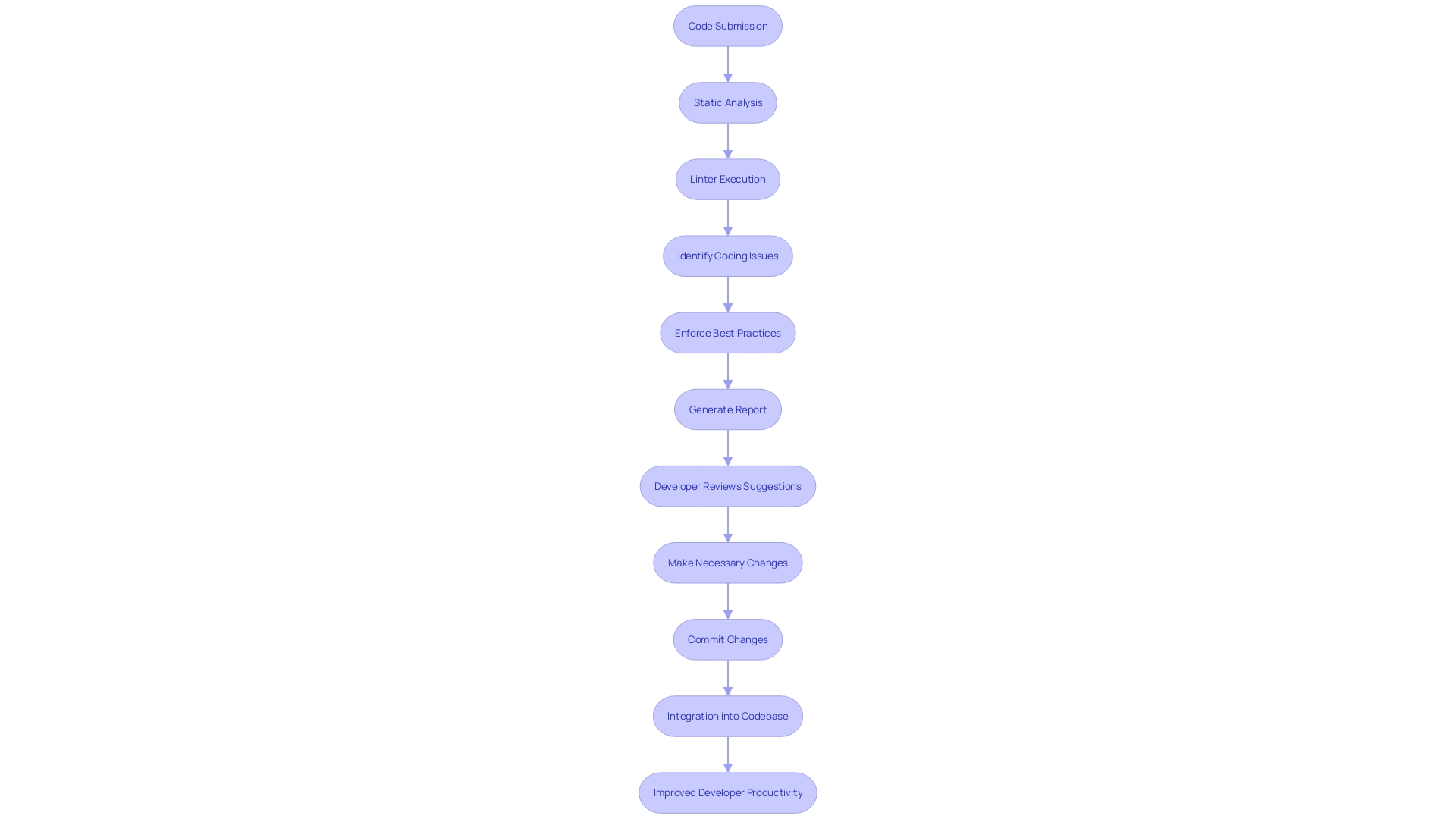Toggle visibility of Make Necessary Changes step
This screenshot has width=1456, height=819.
(x=727, y=562)
